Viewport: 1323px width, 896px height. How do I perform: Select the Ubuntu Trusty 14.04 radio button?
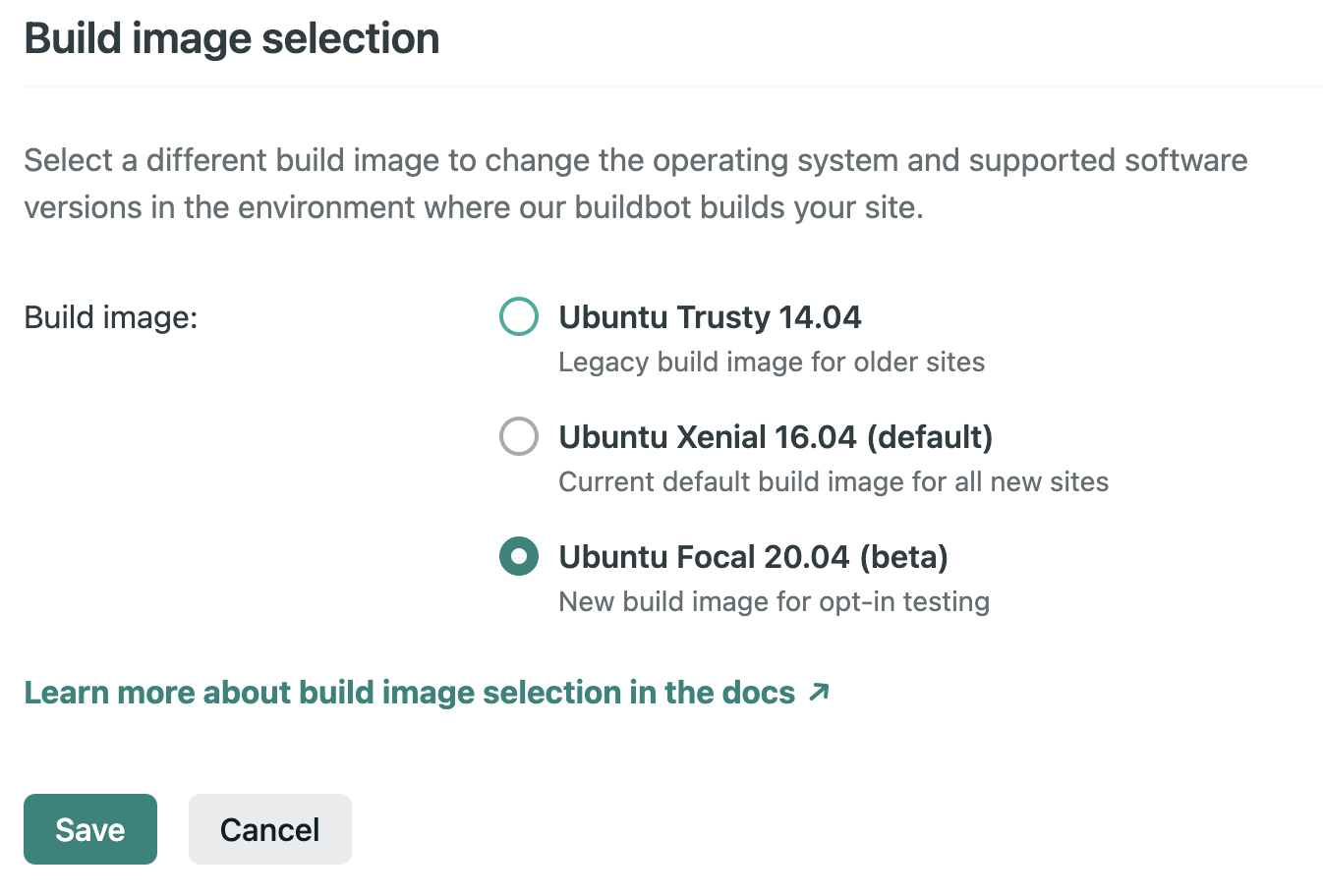click(x=519, y=316)
